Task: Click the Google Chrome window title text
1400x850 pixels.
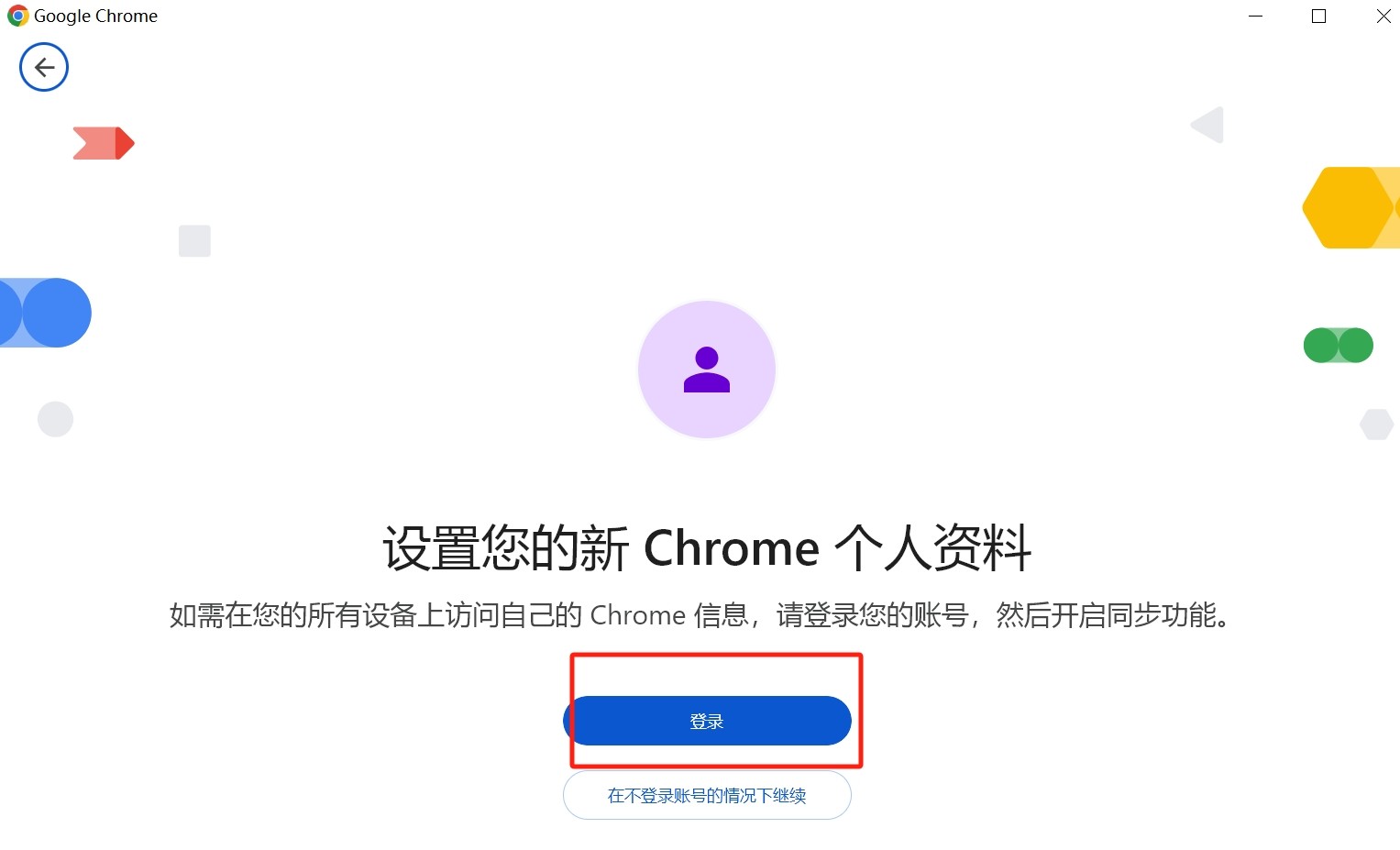Action: click(95, 16)
